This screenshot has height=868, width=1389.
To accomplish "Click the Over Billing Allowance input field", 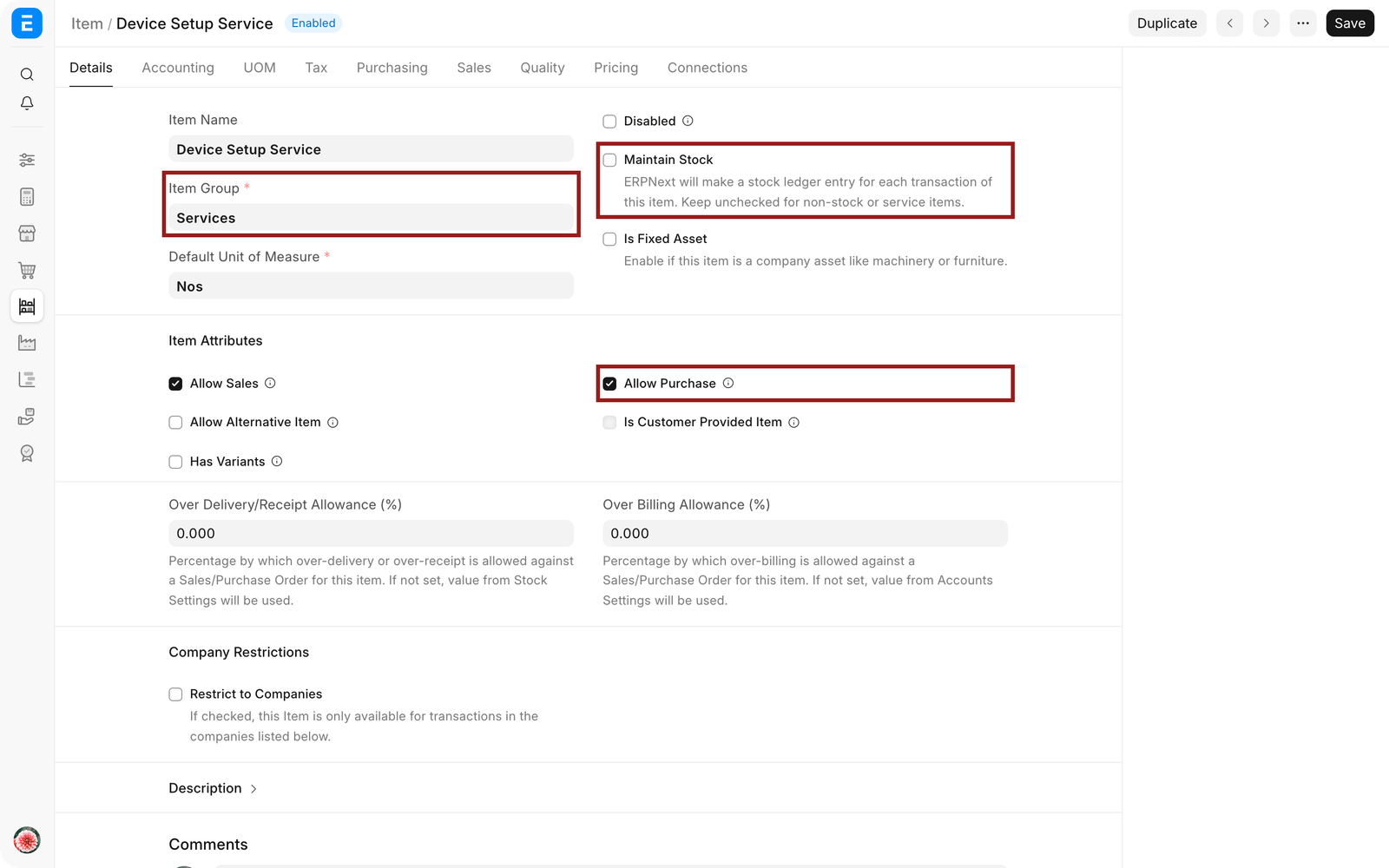I will [805, 533].
